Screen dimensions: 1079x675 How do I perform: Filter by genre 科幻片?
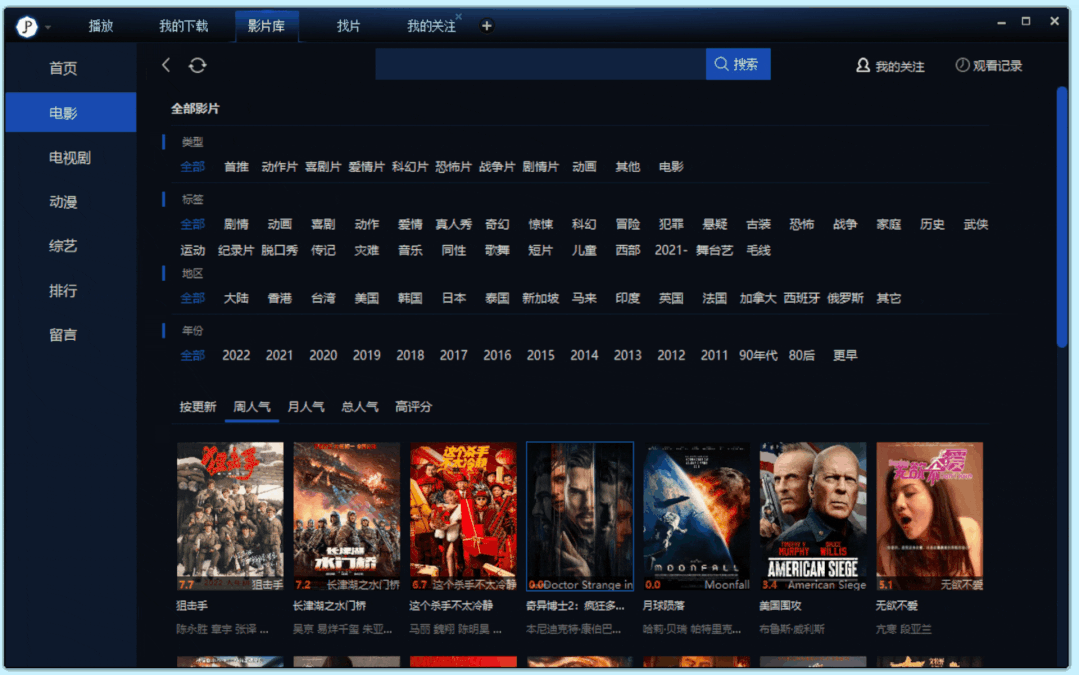[410, 167]
